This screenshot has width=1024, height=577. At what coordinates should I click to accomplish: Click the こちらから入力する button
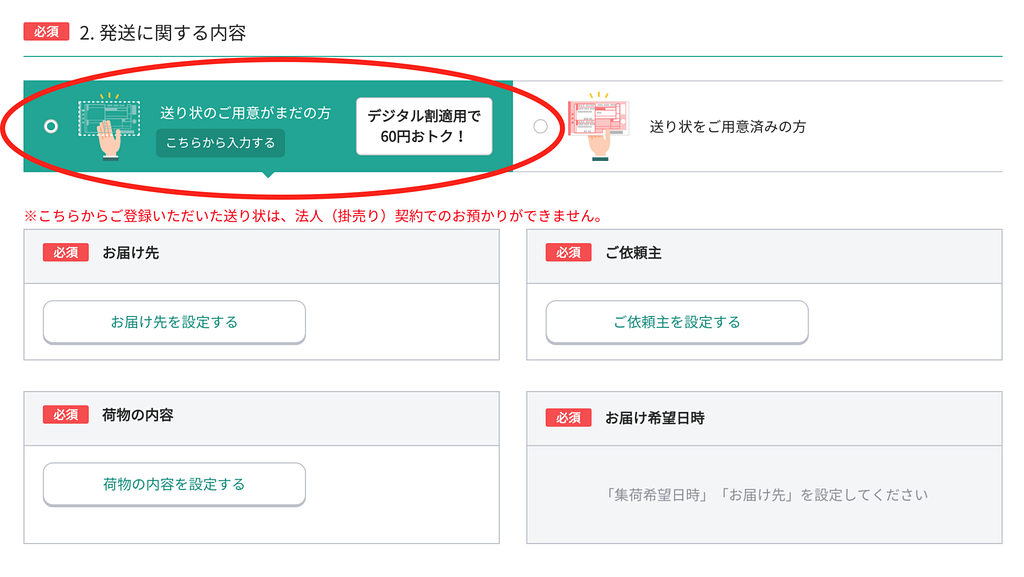coord(221,143)
